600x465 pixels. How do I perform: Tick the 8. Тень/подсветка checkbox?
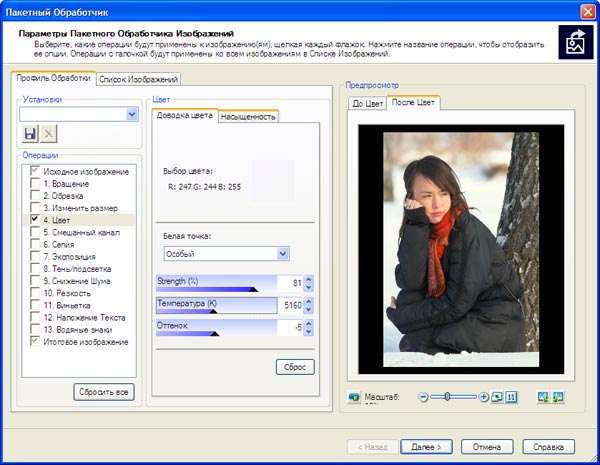click(x=35, y=269)
